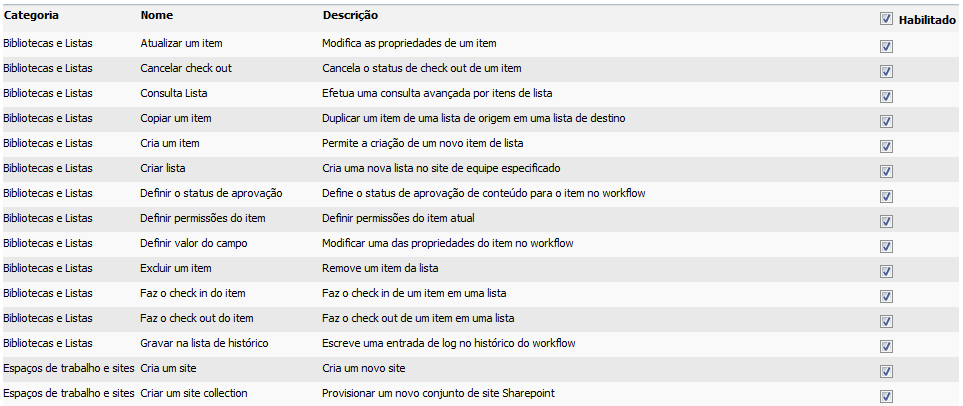This screenshot has height=406, width=963.
Task: Disable Faz o check in do item
Action: click(886, 296)
